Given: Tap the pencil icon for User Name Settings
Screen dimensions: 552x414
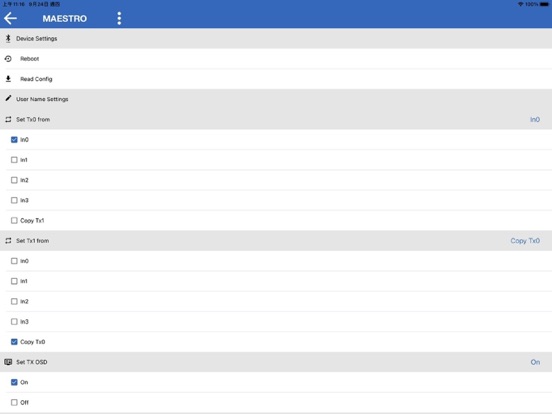Looking at the screenshot, I should 8,99.
